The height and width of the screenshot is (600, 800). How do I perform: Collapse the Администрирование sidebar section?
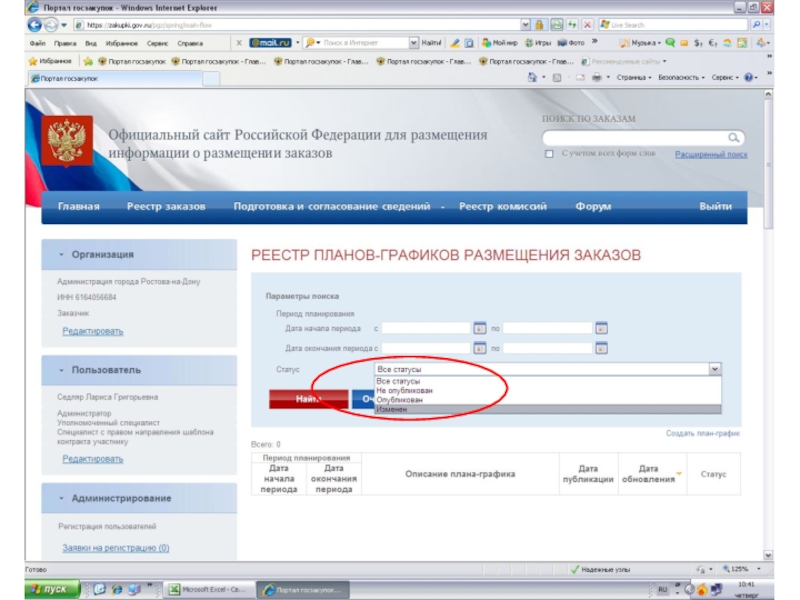pos(62,498)
